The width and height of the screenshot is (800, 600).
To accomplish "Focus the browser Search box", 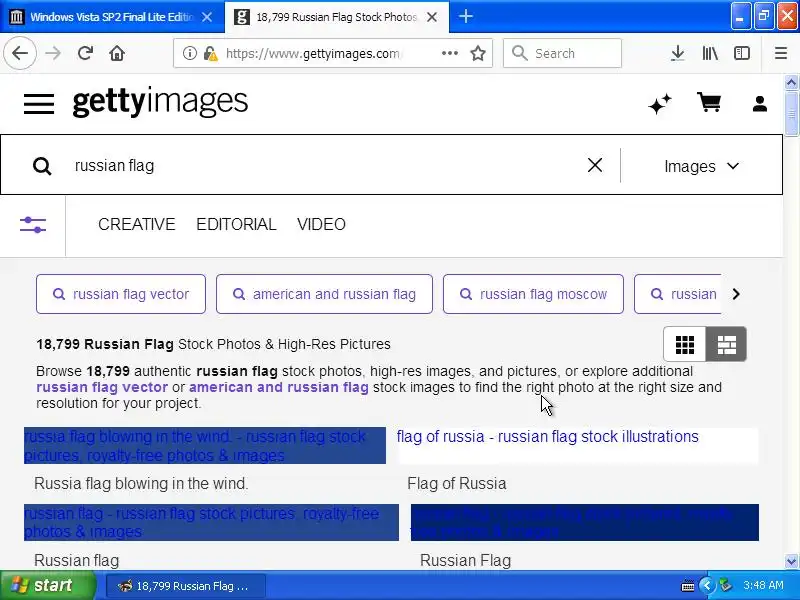I will click(562, 53).
